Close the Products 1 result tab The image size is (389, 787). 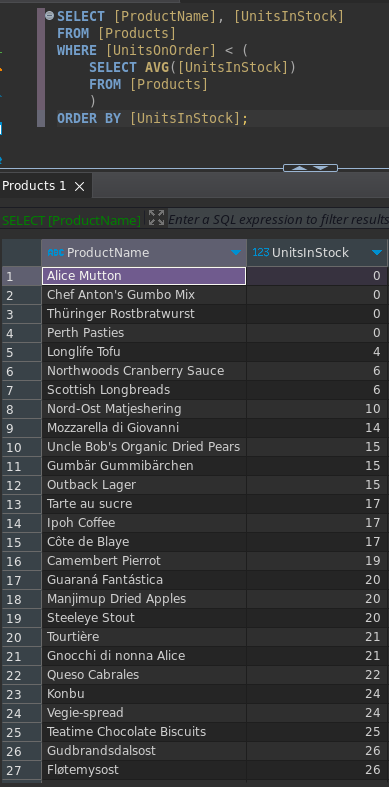[79, 186]
